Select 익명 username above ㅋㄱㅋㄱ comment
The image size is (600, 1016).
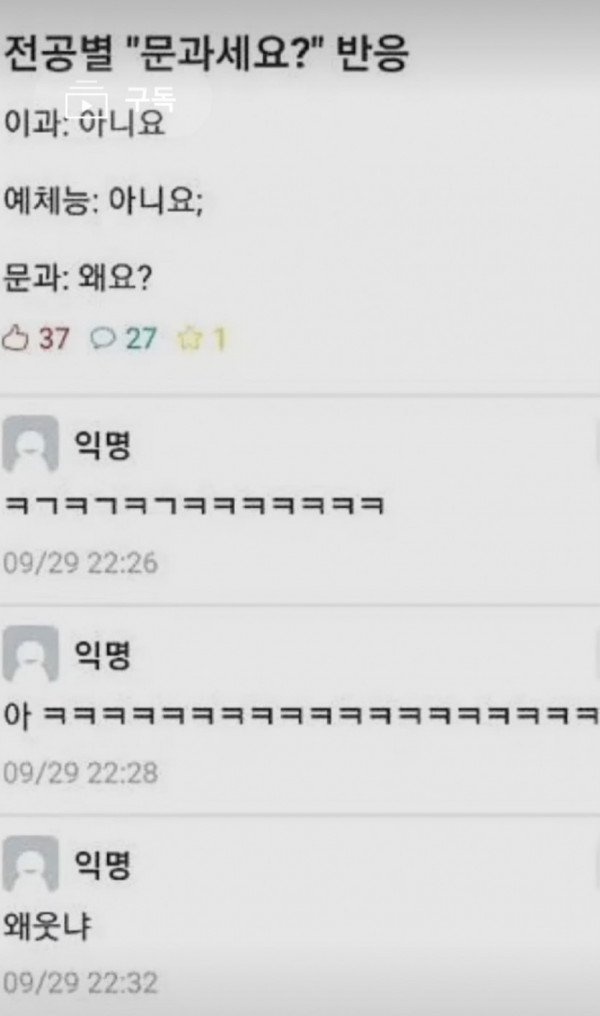point(103,444)
